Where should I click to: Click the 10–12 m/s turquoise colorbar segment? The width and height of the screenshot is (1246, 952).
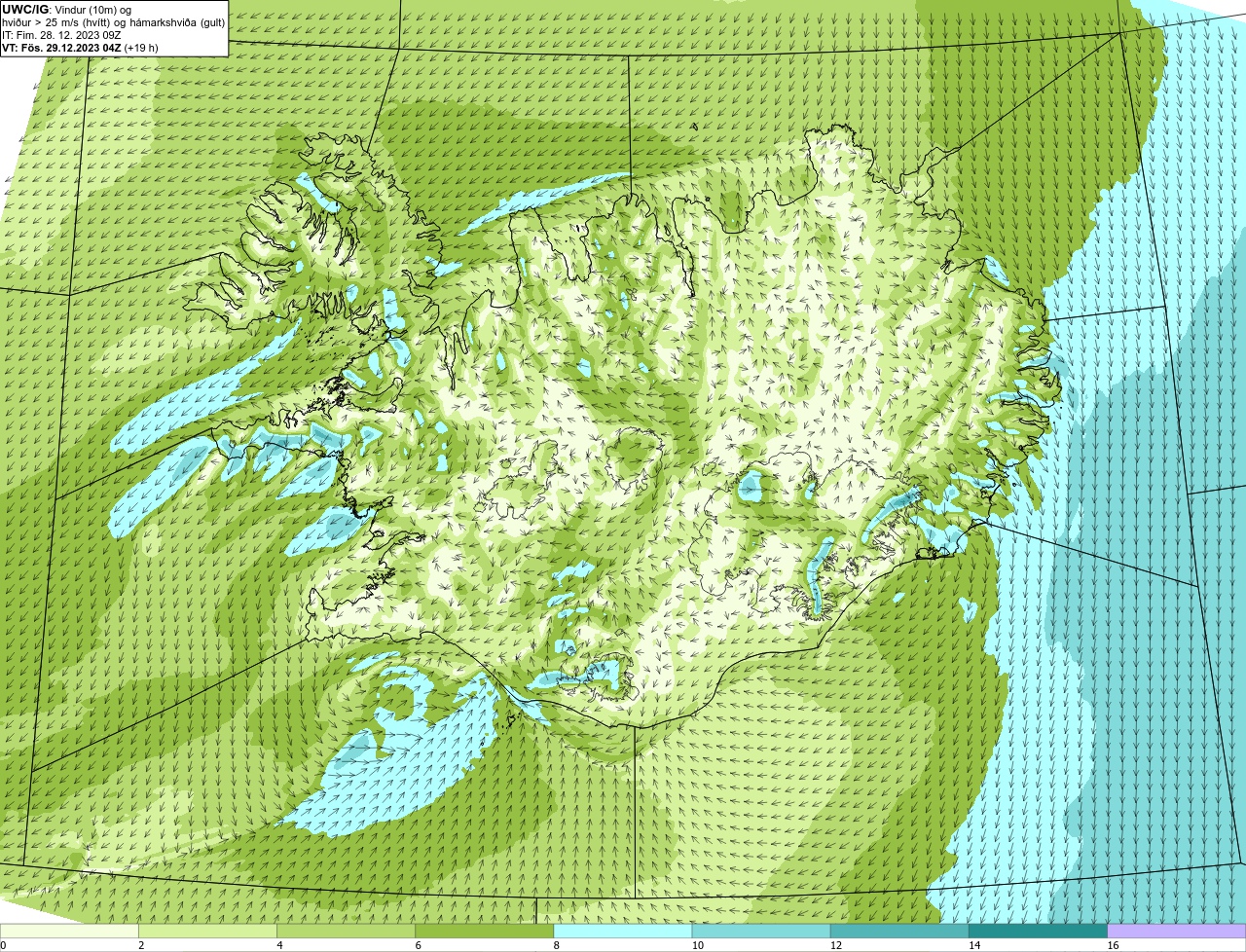click(761, 931)
